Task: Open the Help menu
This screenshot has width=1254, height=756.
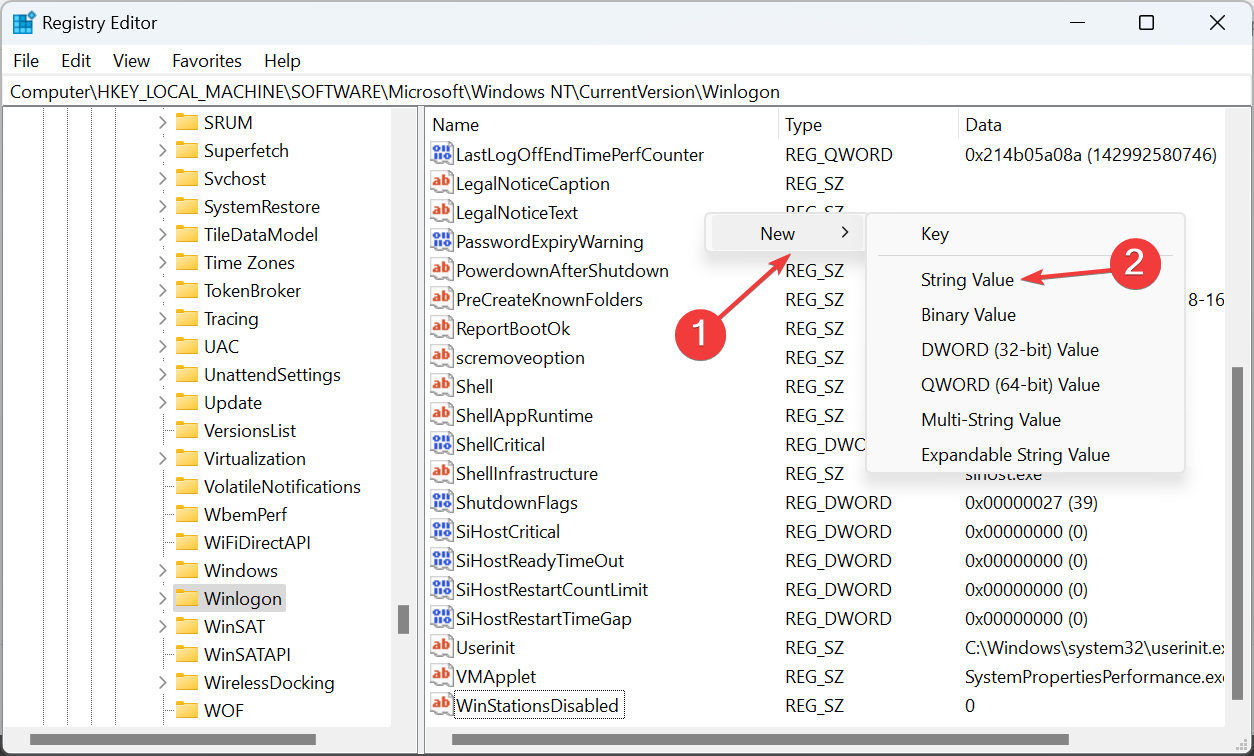Action: click(x=282, y=61)
